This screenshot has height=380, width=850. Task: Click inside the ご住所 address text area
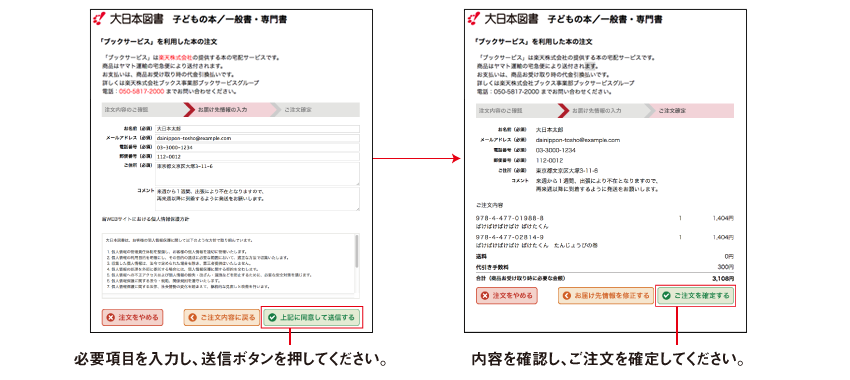tap(257, 173)
